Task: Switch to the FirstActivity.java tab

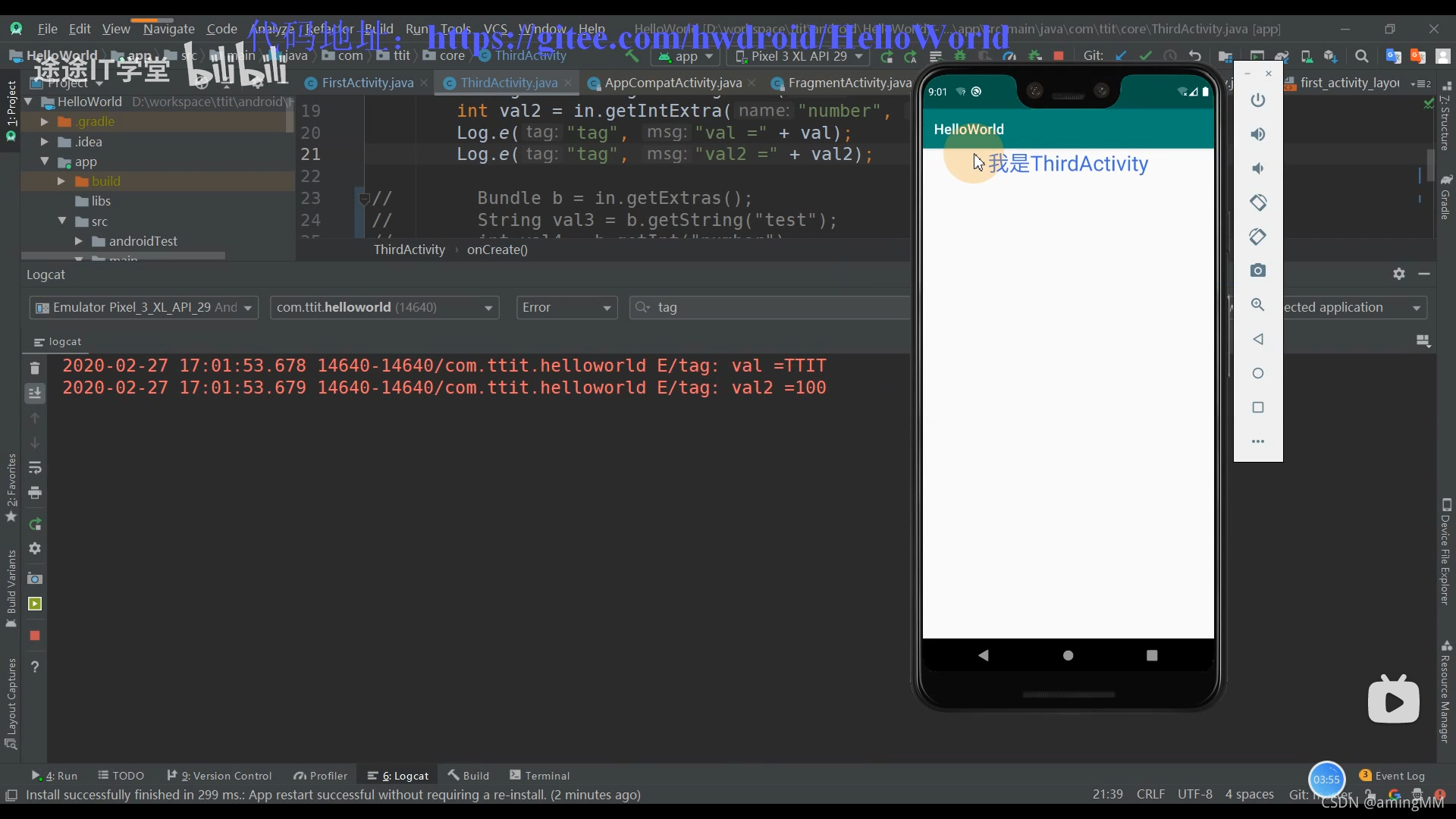Action: [x=368, y=83]
